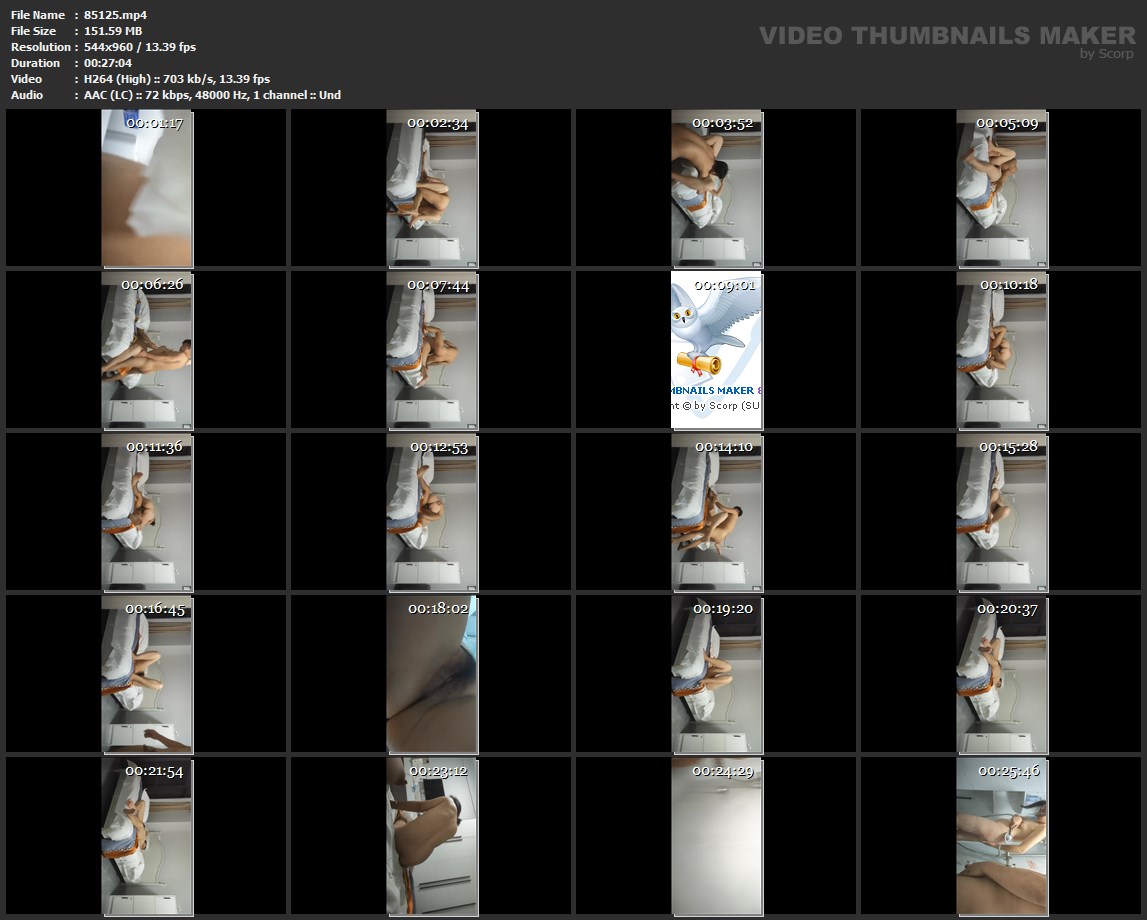The height and width of the screenshot is (920, 1147).
Task: Click the resolution value 544x960 / 13.39 fps
Action: coord(140,47)
